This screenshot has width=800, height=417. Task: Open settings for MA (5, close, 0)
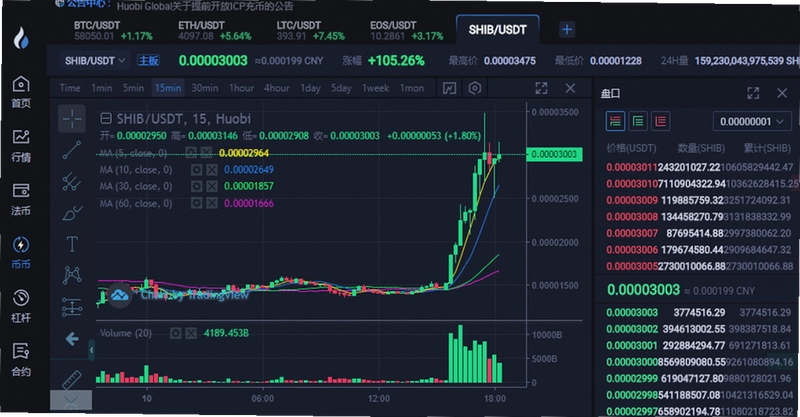[x=191, y=153]
